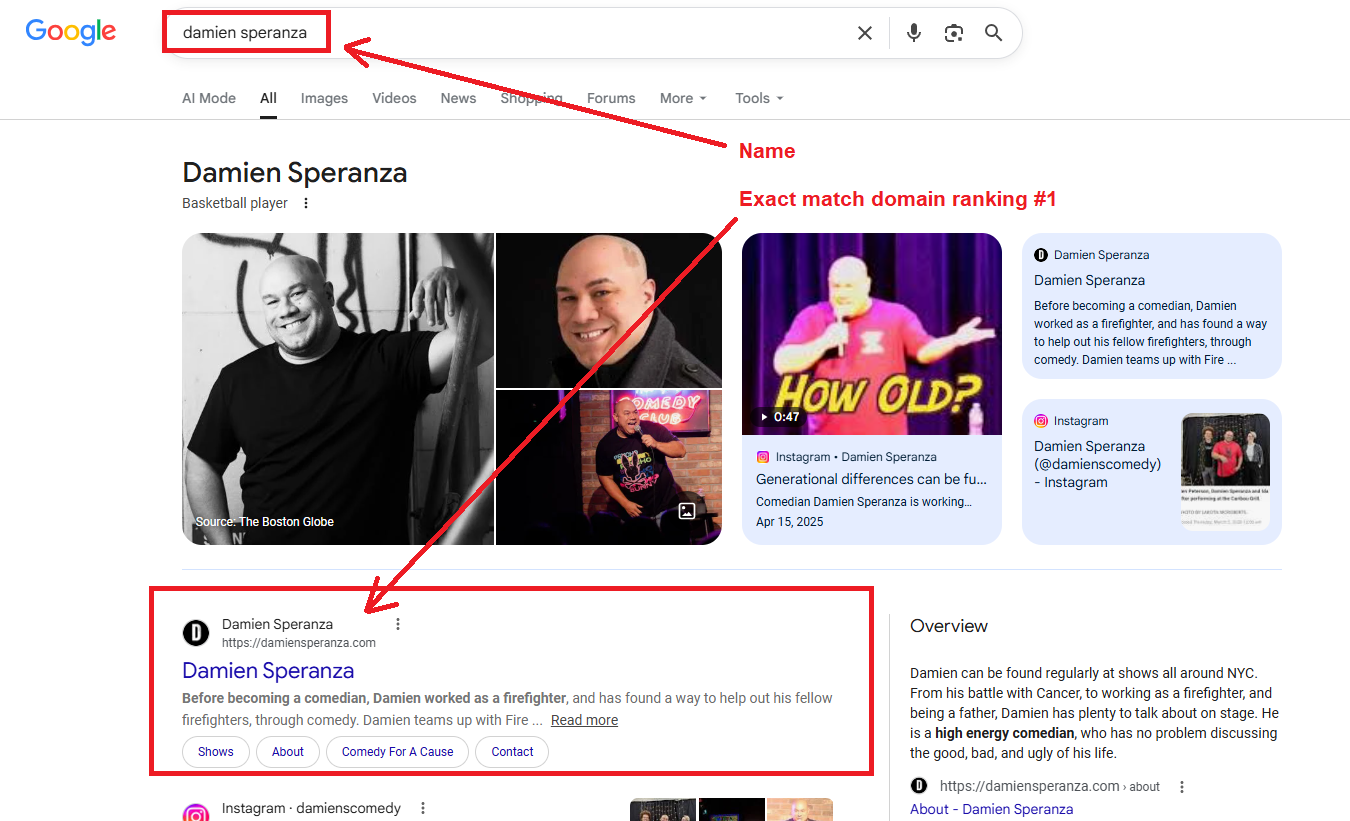This screenshot has height=821, width=1350.
Task: Click the Overview heading
Action: click(x=949, y=626)
